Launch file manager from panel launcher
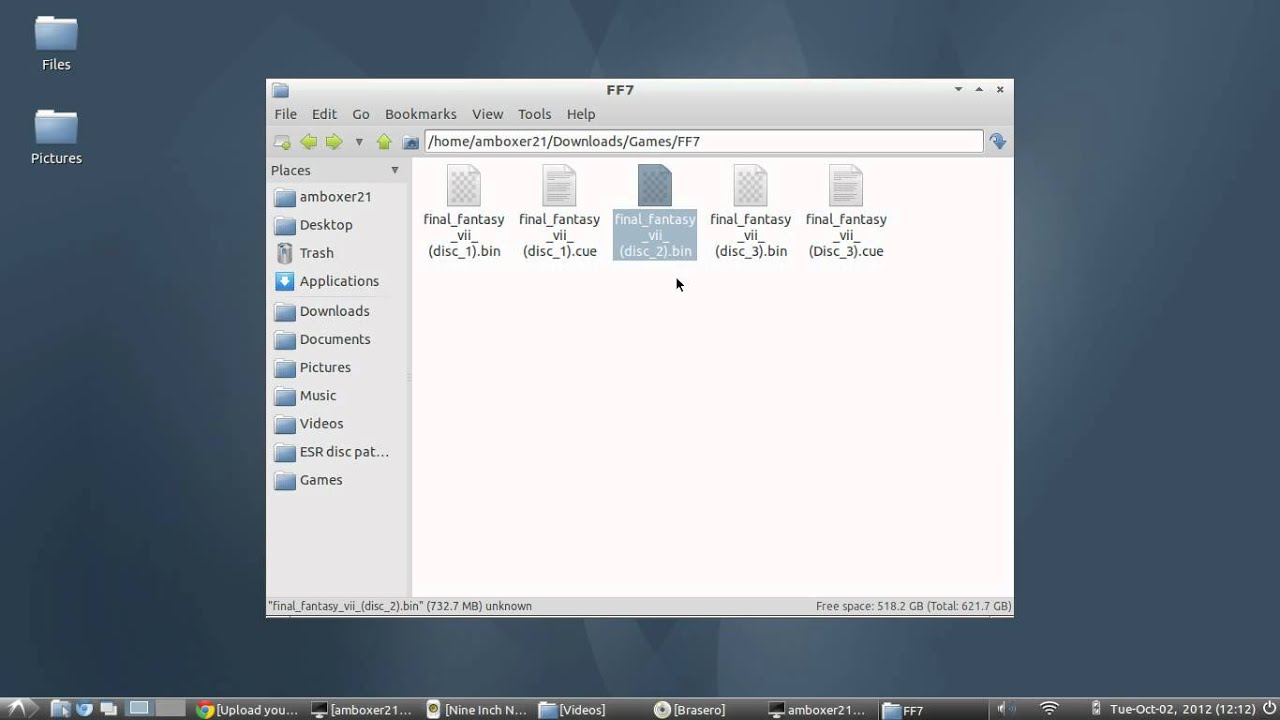Image resolution: width=1280 pixels, height=720 pixels. pos(60,709)
